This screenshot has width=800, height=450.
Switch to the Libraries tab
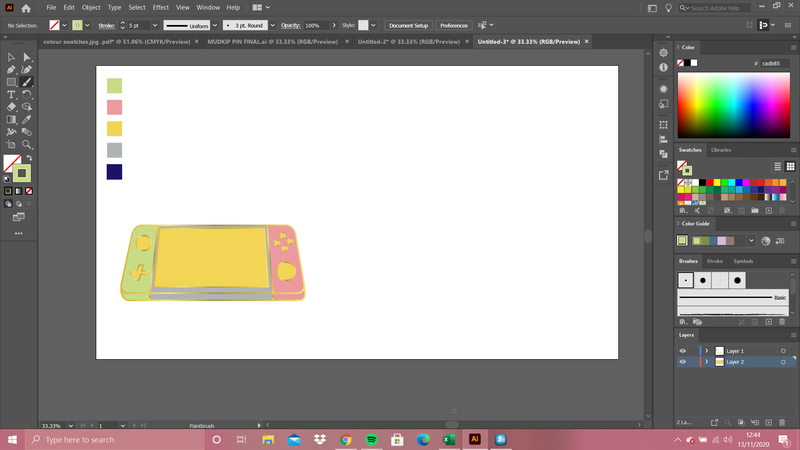tap(721, 150)
